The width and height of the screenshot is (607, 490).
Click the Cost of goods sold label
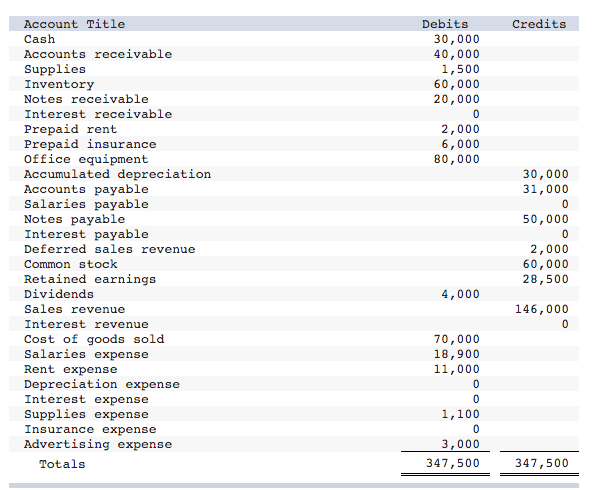(94, 339)
